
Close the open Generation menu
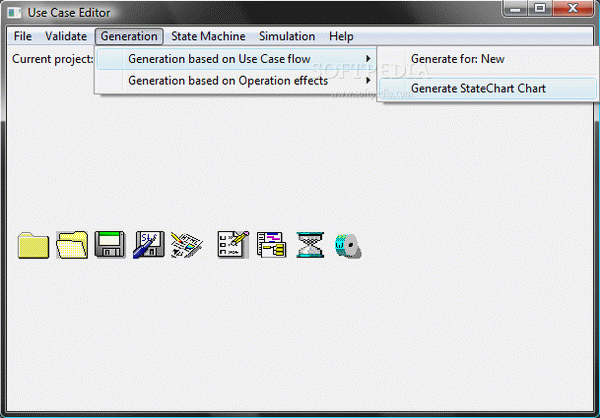130,36
